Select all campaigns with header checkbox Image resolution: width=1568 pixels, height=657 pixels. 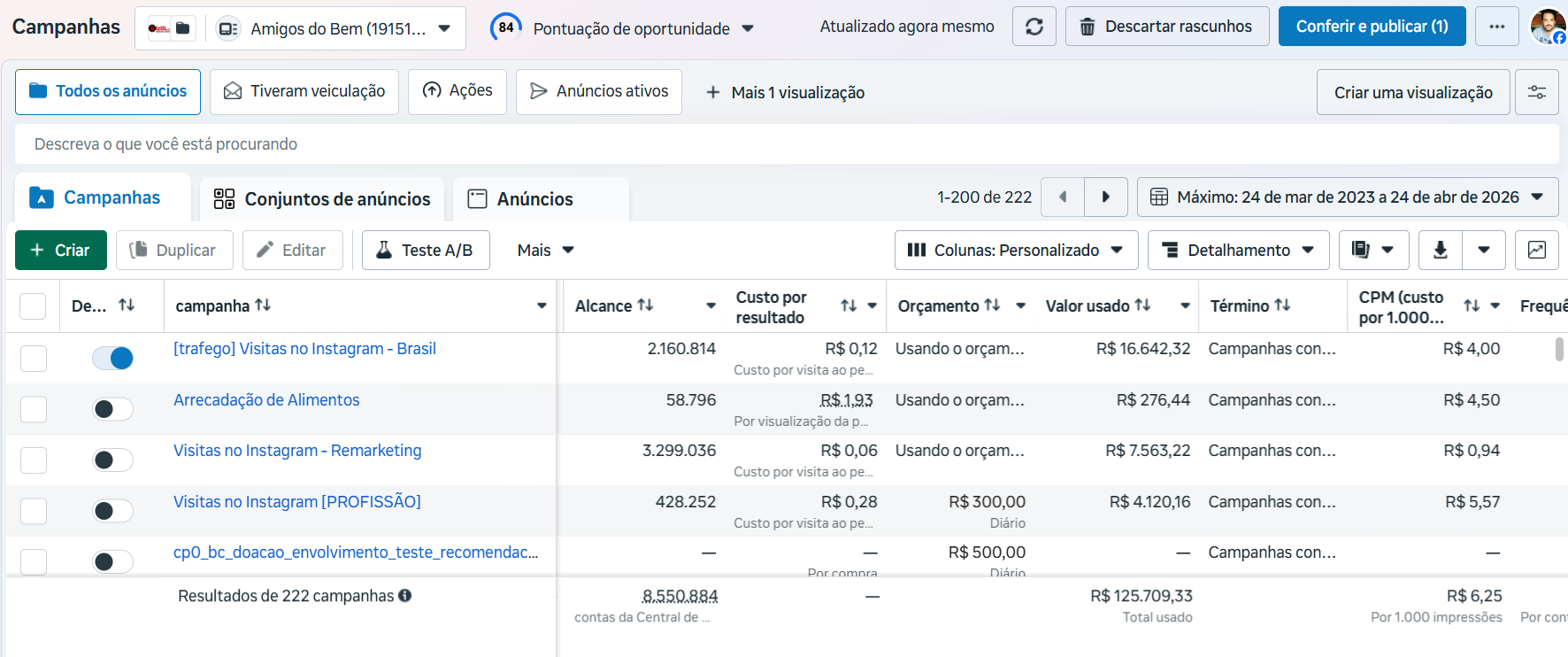pos(33,306)
